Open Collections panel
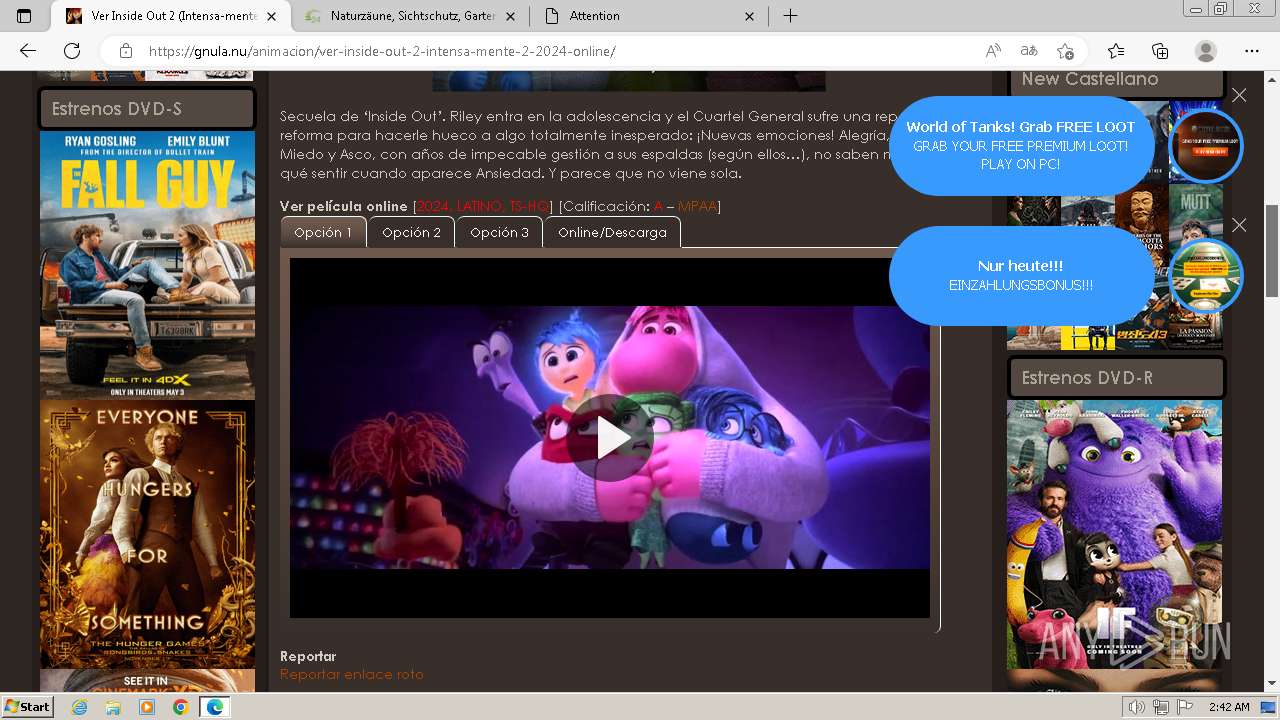 (1160, 51)
